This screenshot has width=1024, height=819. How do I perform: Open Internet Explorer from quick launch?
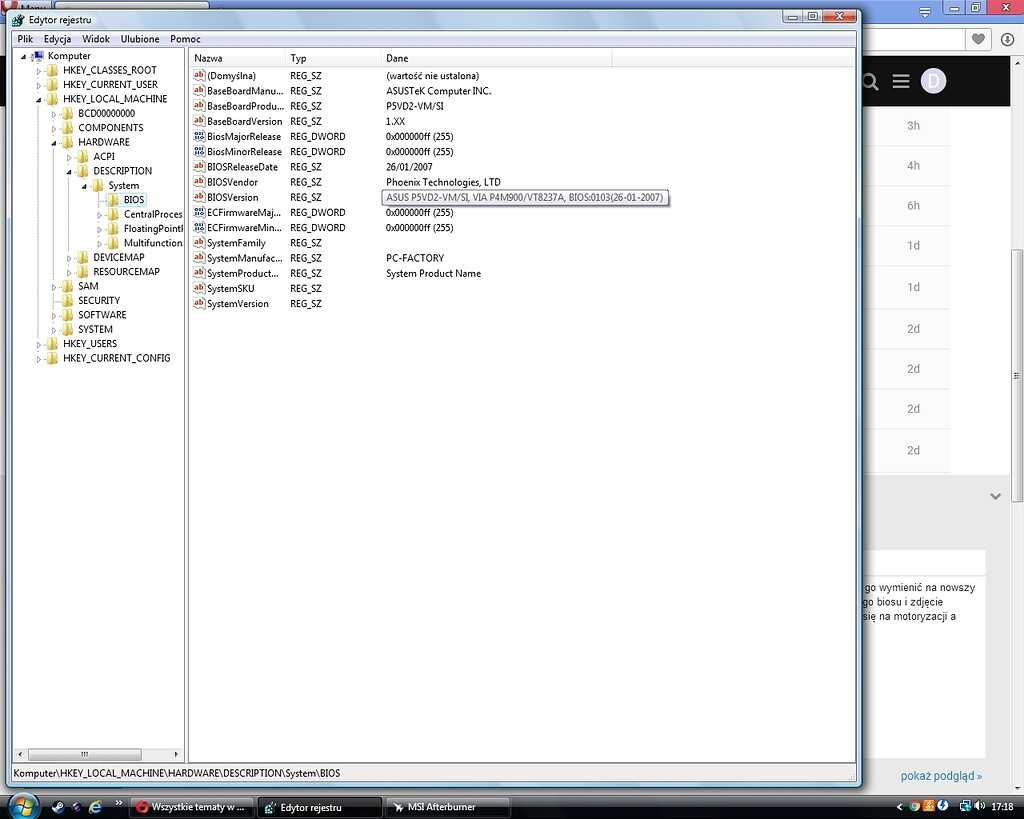[96, 806]
